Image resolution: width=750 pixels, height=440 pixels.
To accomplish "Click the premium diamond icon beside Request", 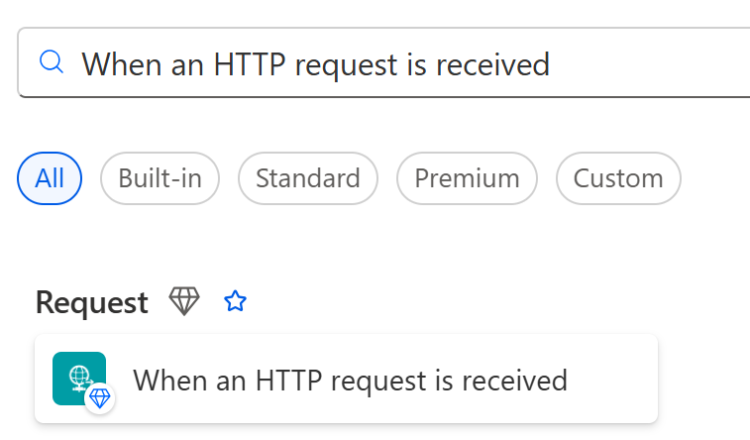I will (x=184, y=301).
